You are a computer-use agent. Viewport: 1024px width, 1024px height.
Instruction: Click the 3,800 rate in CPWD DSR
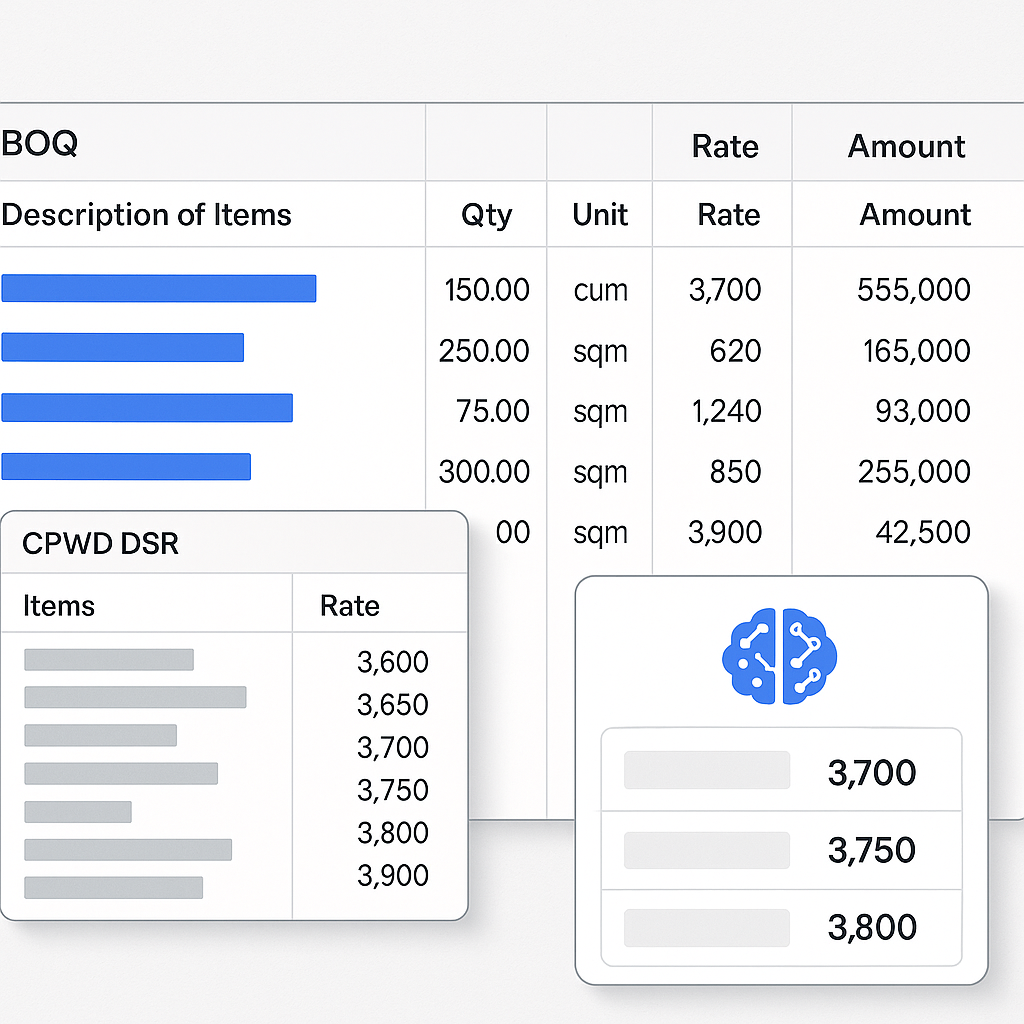[392, 833]
